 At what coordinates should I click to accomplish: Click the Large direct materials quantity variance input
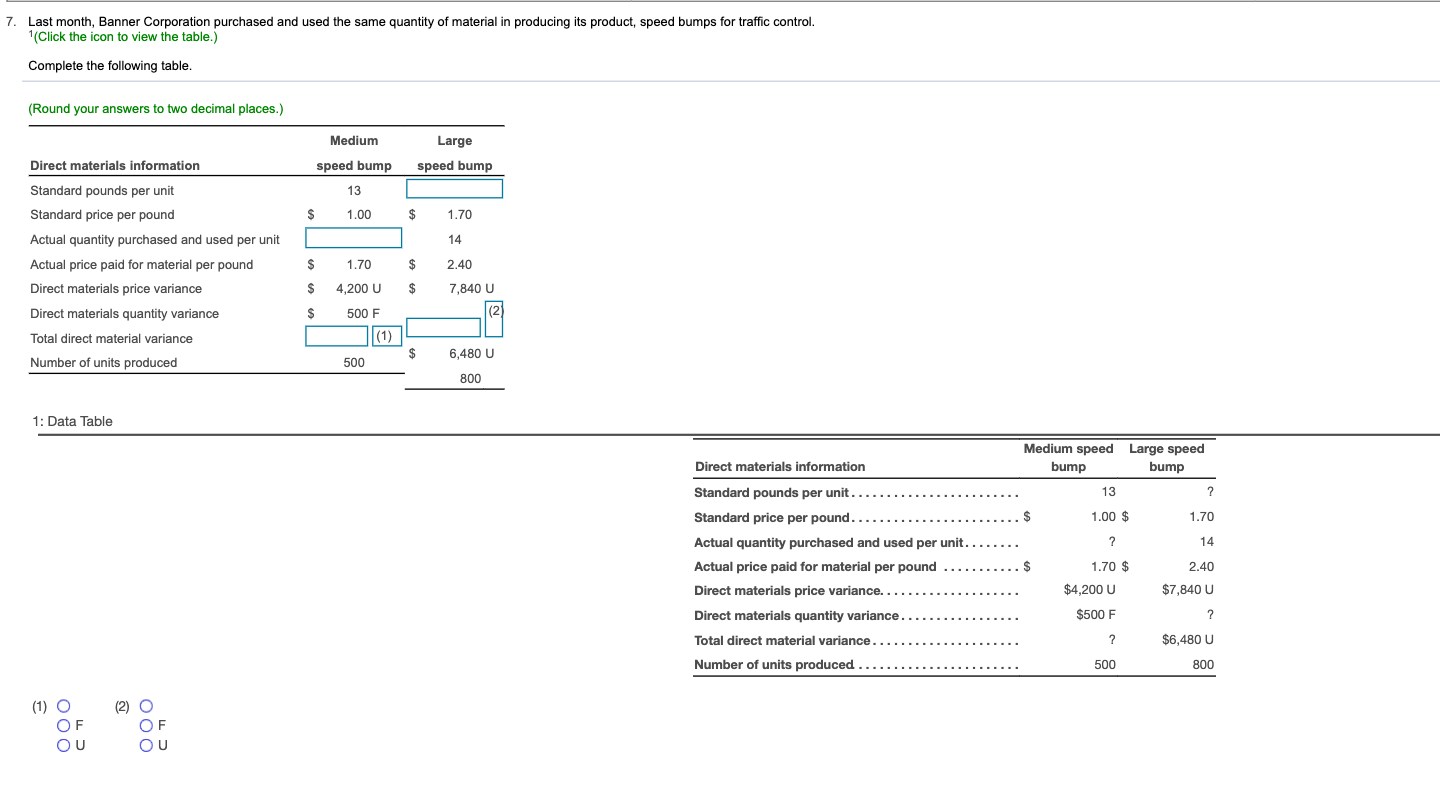(x=443, y=327)
